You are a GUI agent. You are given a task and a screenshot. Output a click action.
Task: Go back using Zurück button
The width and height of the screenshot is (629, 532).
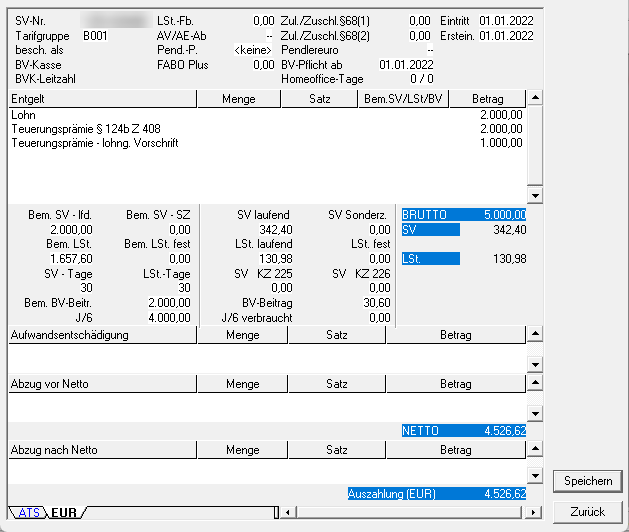587,512
